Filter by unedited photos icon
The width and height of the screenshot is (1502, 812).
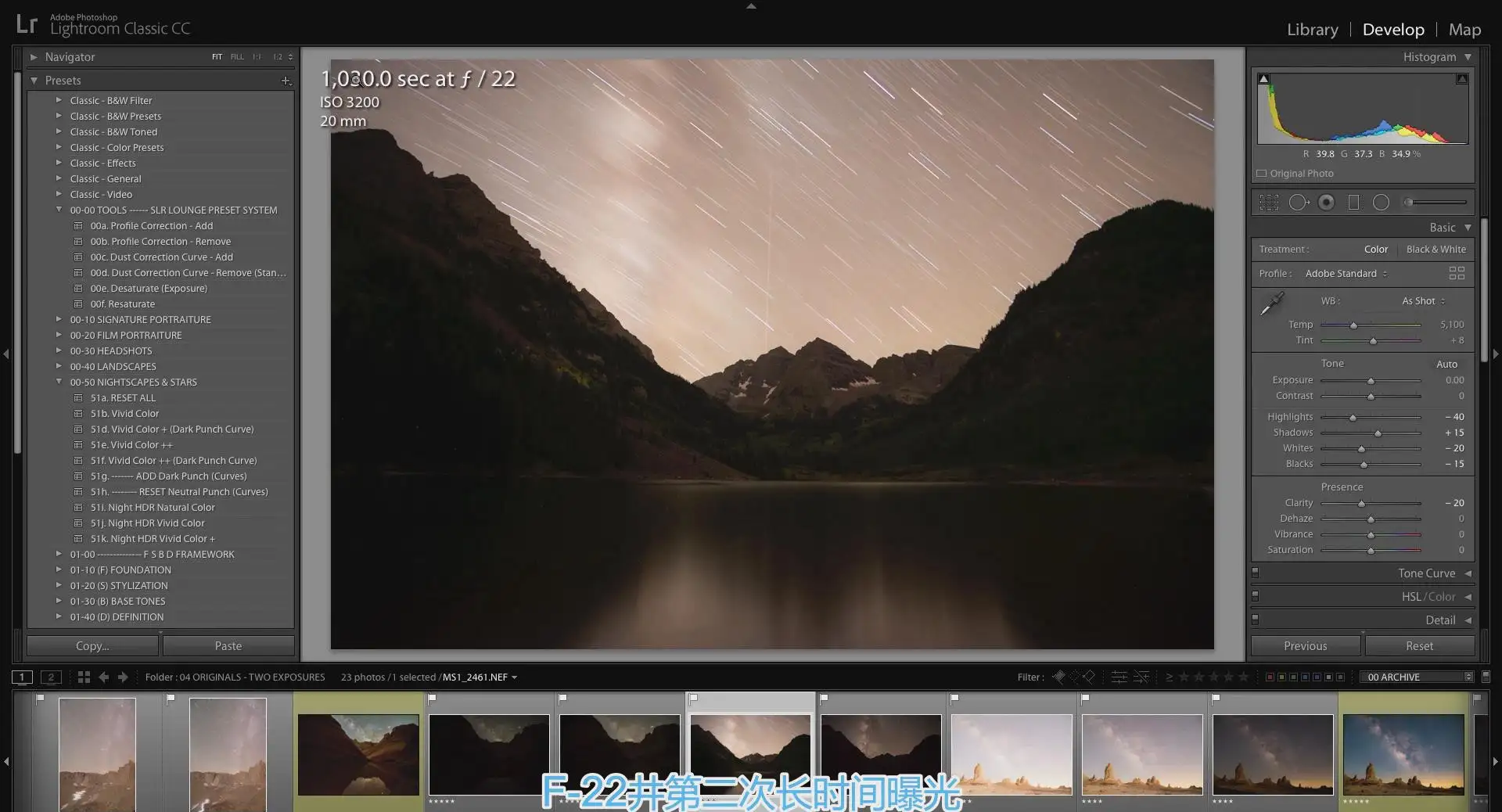1141,677
